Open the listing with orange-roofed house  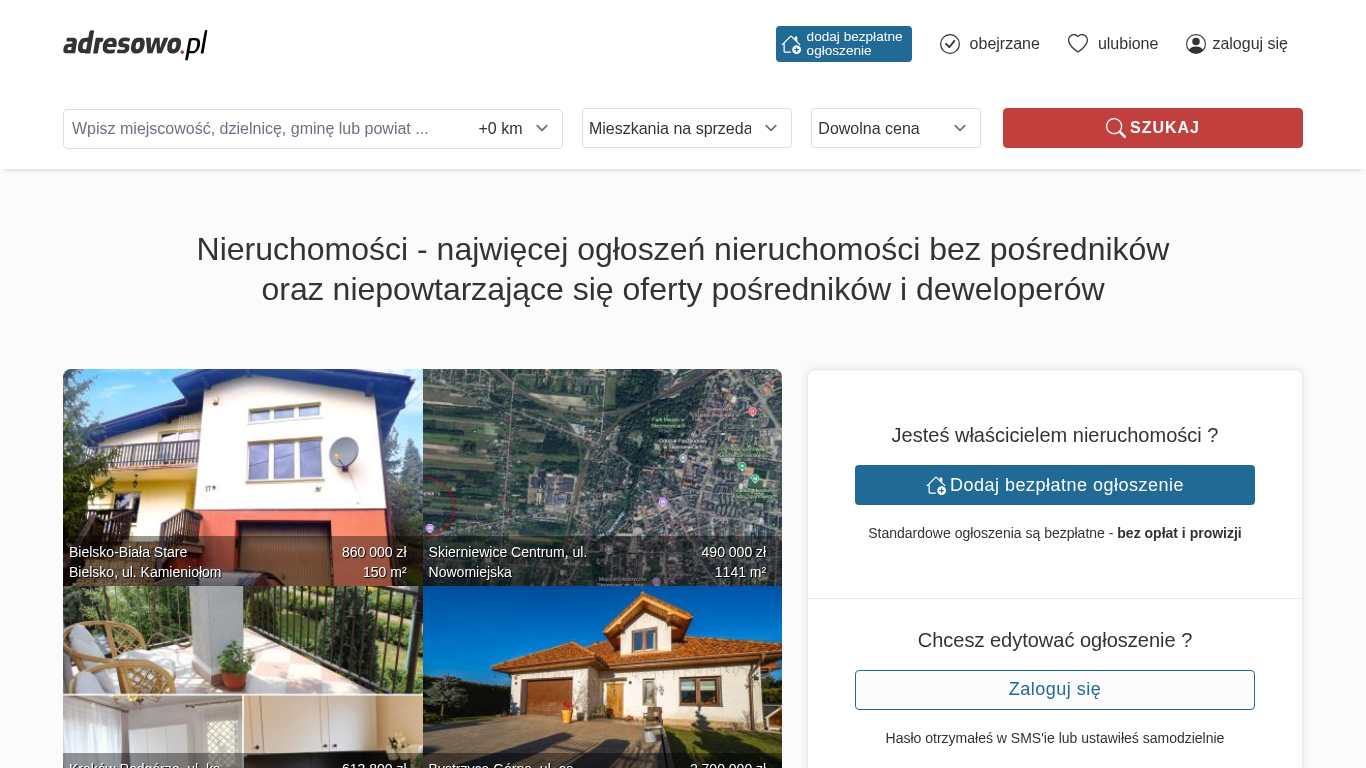602,670
